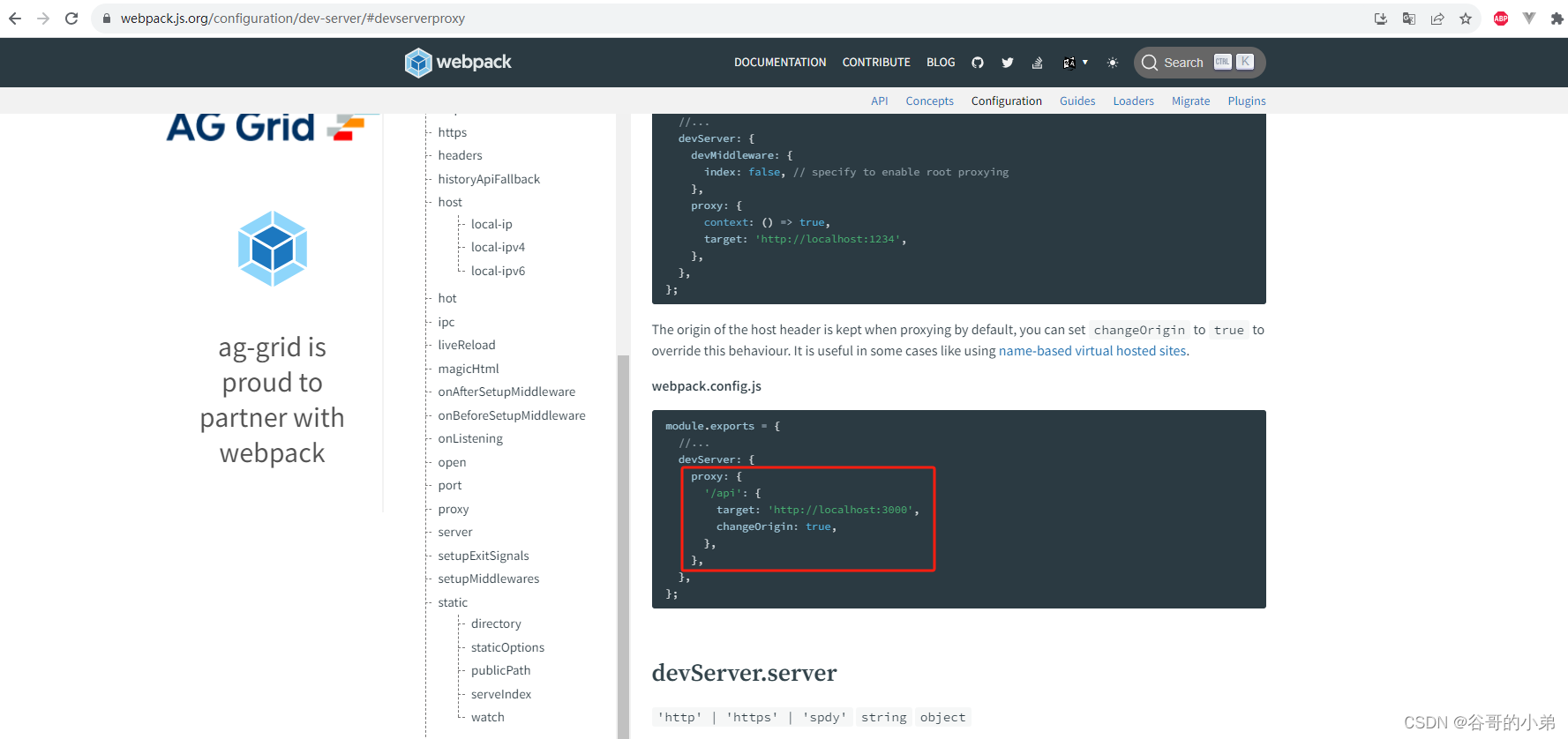Click the lock icon in the address bar
1568x739 pixels.
point(107,19)
